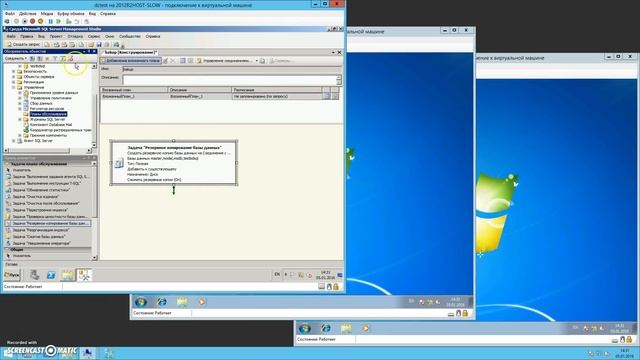Screen dimensions: 640x360
Task: Click Object Explorer vertical scroll-up arrow
Action: [x=94, y=66]
